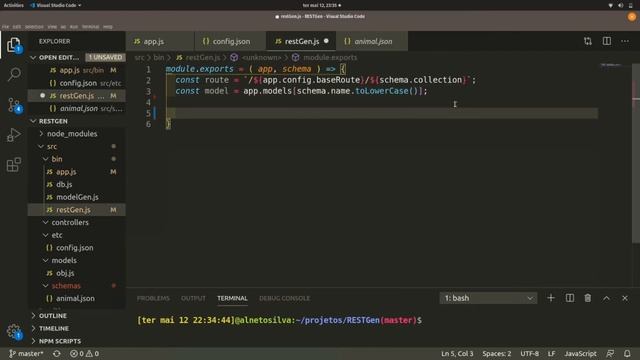This screenshot has height=360, width=640.
Task: Open the Source Control view
Action: tap(14, 105)
